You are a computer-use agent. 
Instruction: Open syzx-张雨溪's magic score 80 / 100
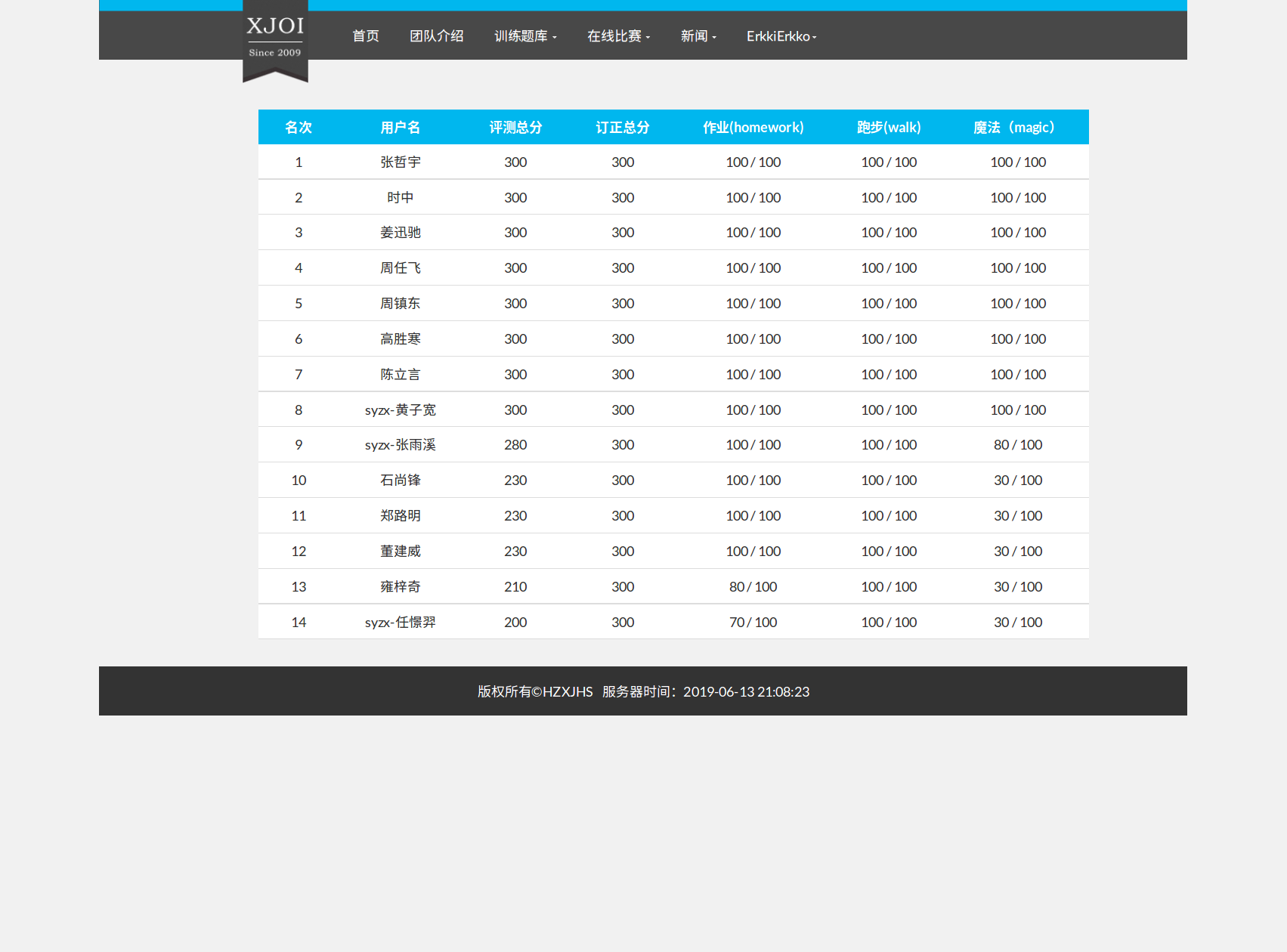click(x=1017, y=445)
